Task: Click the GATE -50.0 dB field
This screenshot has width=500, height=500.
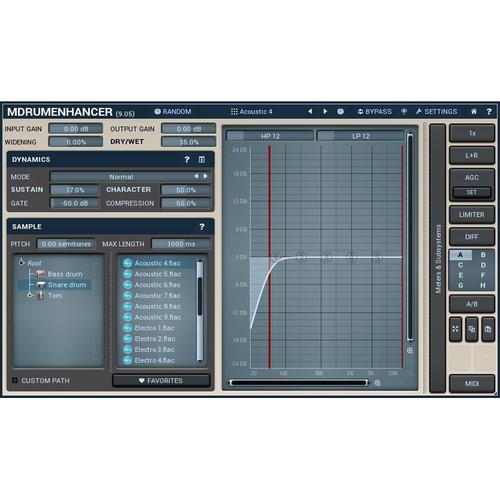Action: [x=75, y=203]
